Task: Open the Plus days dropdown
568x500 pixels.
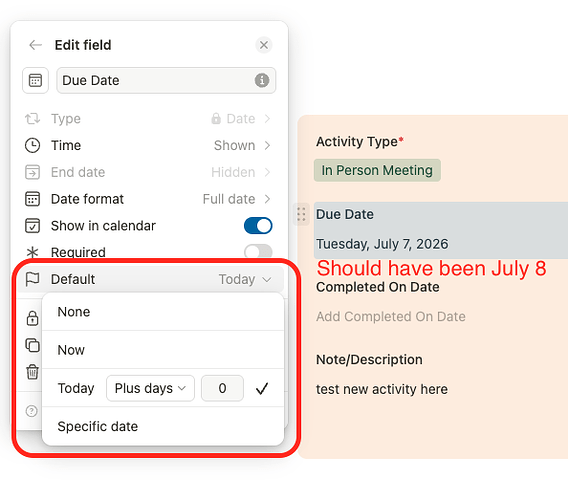Action: [150, 388]
